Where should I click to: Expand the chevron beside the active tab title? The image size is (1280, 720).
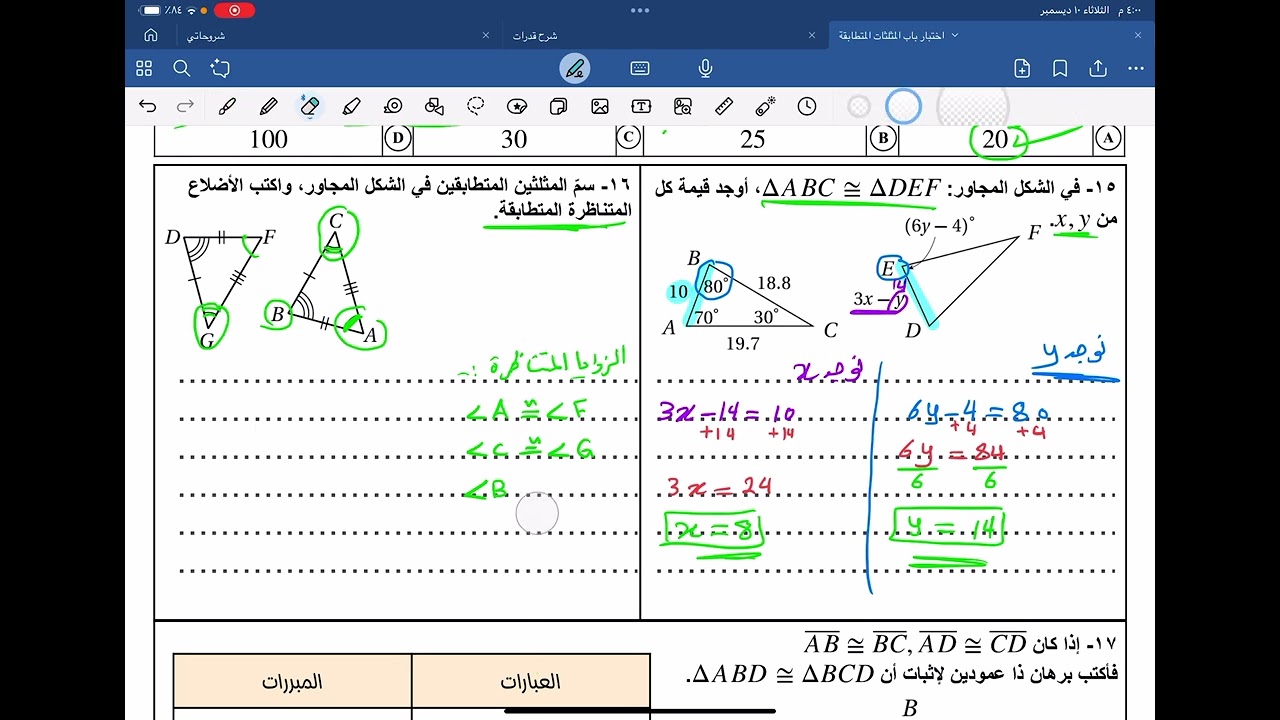tap(955, 35)
